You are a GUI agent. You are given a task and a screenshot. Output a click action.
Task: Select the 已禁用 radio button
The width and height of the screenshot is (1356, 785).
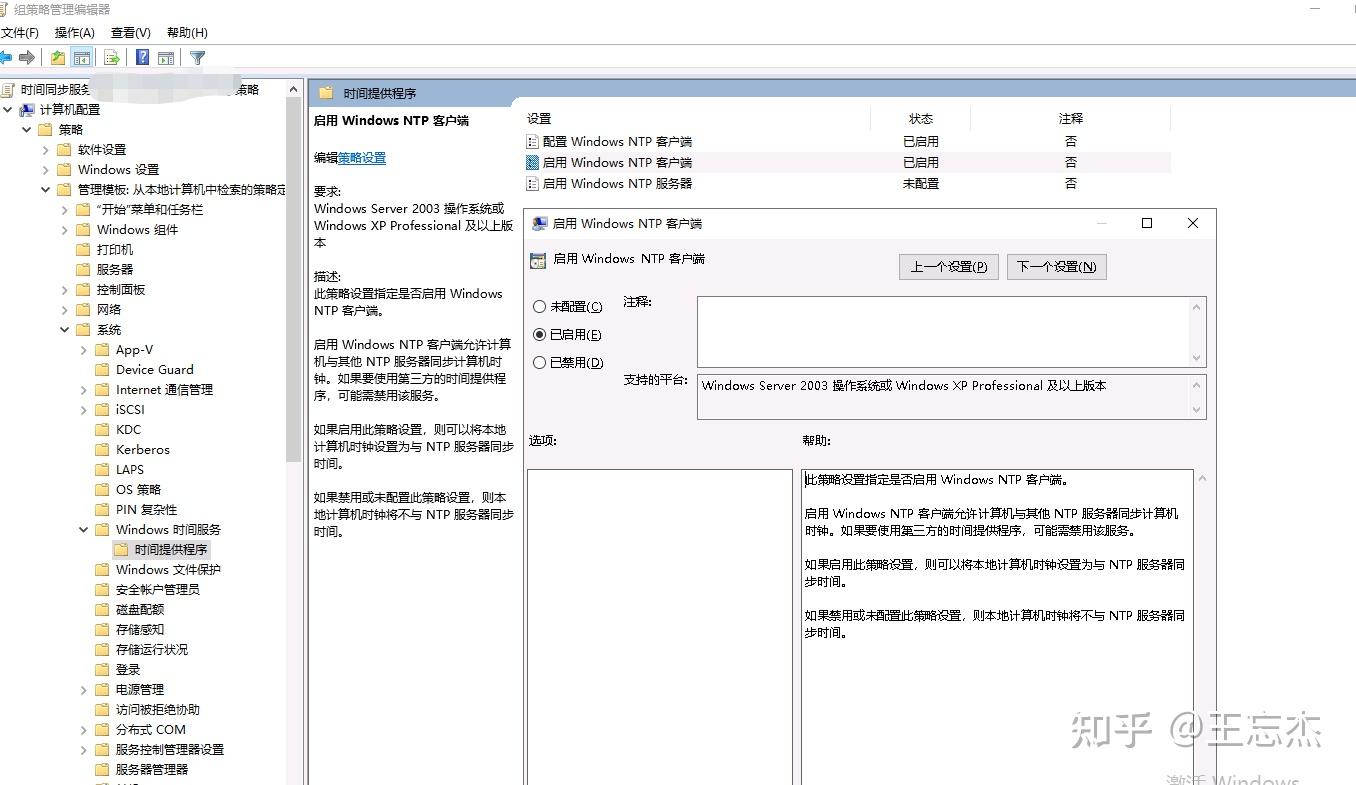coord(540,363)
